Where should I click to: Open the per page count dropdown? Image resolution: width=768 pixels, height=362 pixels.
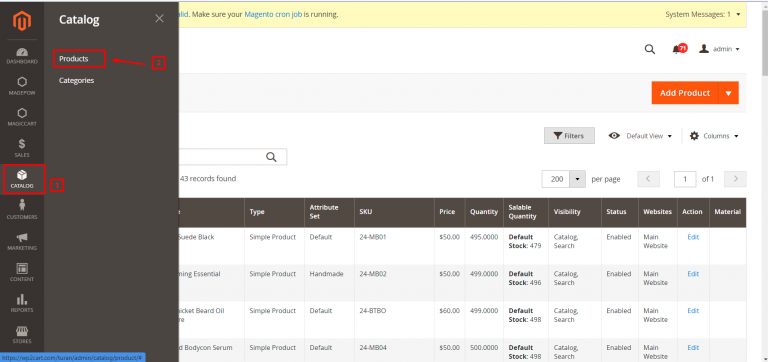(578, 179)
